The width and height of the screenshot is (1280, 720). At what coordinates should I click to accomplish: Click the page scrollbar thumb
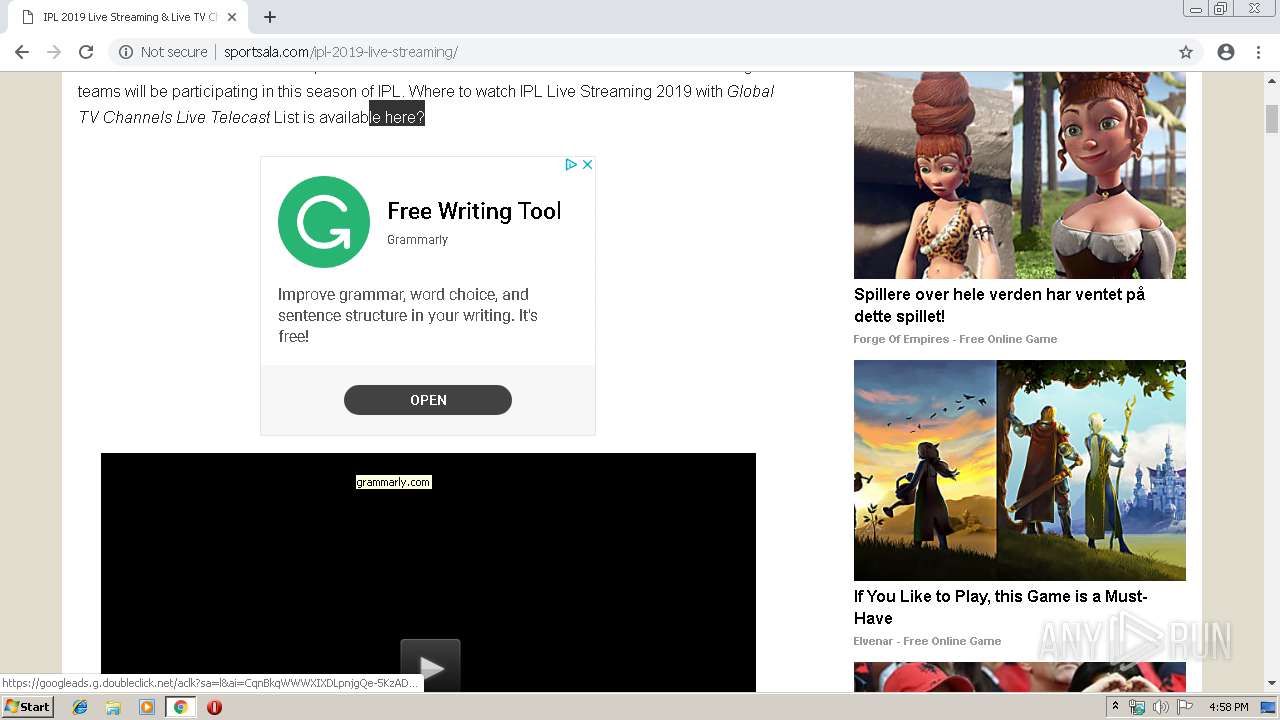[x=1272, y=118]
